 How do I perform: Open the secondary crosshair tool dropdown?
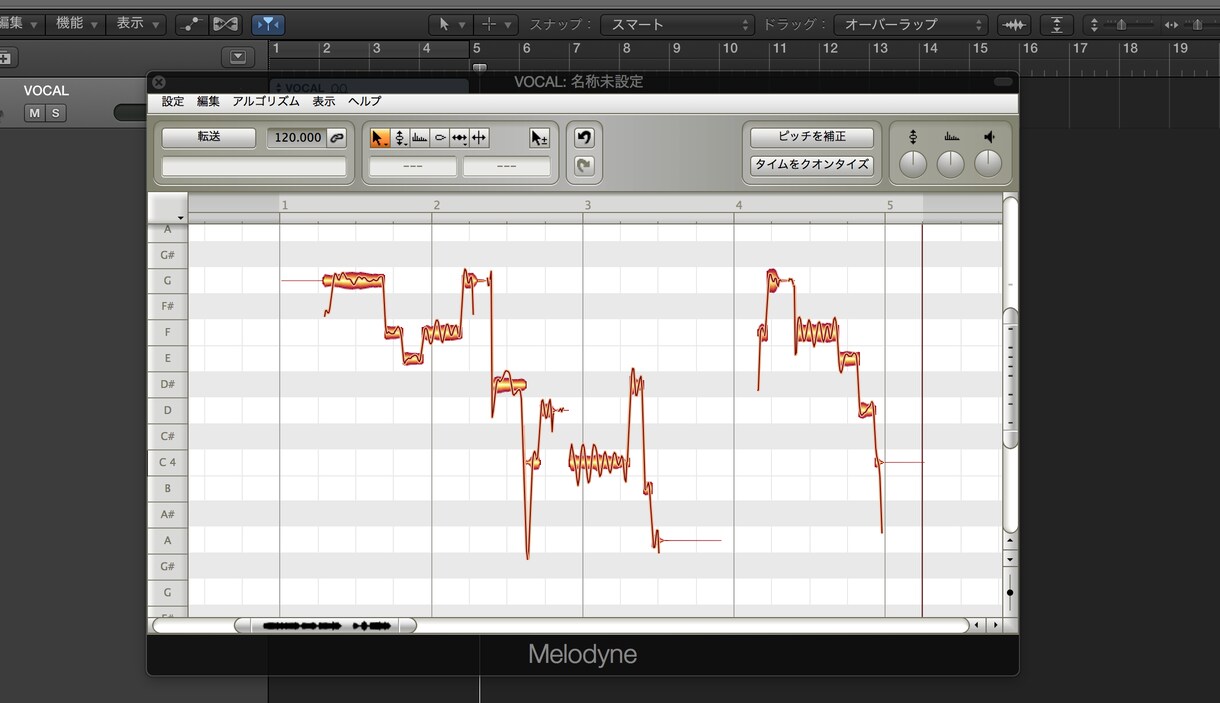(496, 24)
